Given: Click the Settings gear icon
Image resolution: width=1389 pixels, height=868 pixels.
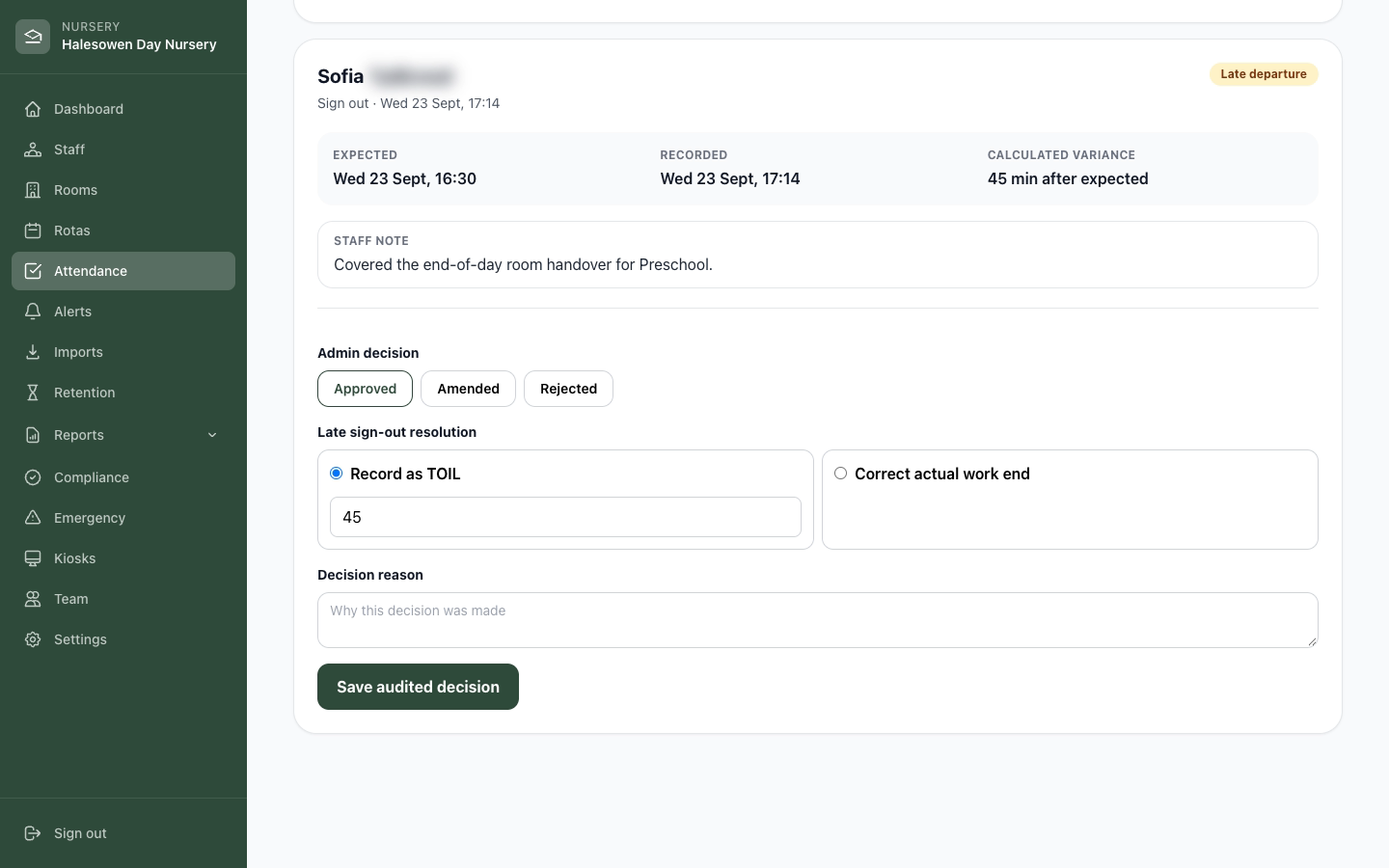Looking at the screenshot, I should coord(33,639).
